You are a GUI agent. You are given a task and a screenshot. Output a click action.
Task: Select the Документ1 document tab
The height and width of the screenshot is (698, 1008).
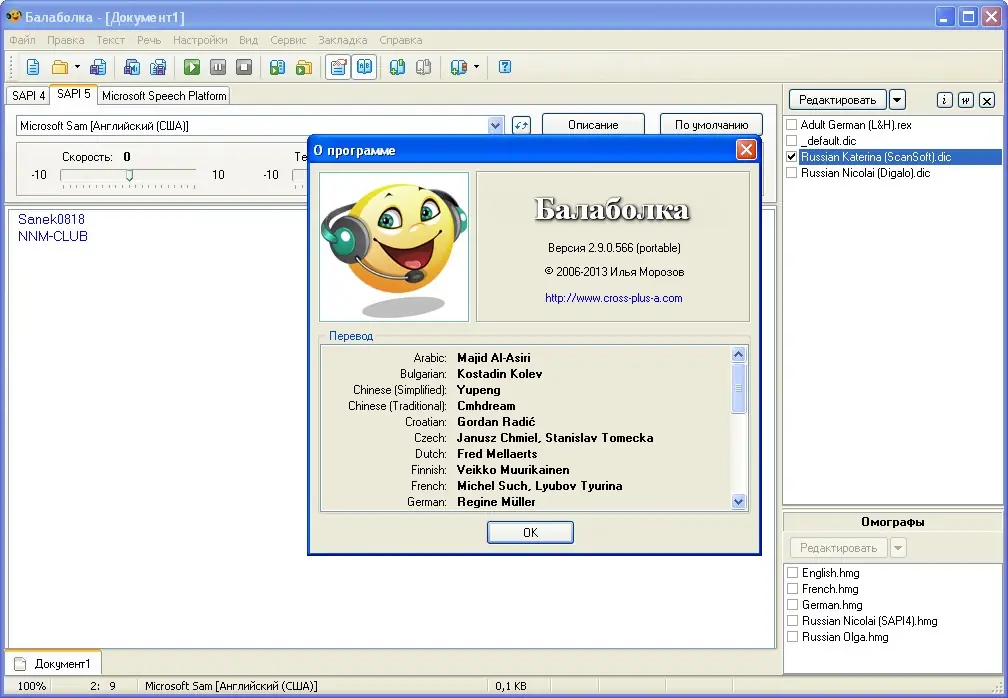[53, 663]
